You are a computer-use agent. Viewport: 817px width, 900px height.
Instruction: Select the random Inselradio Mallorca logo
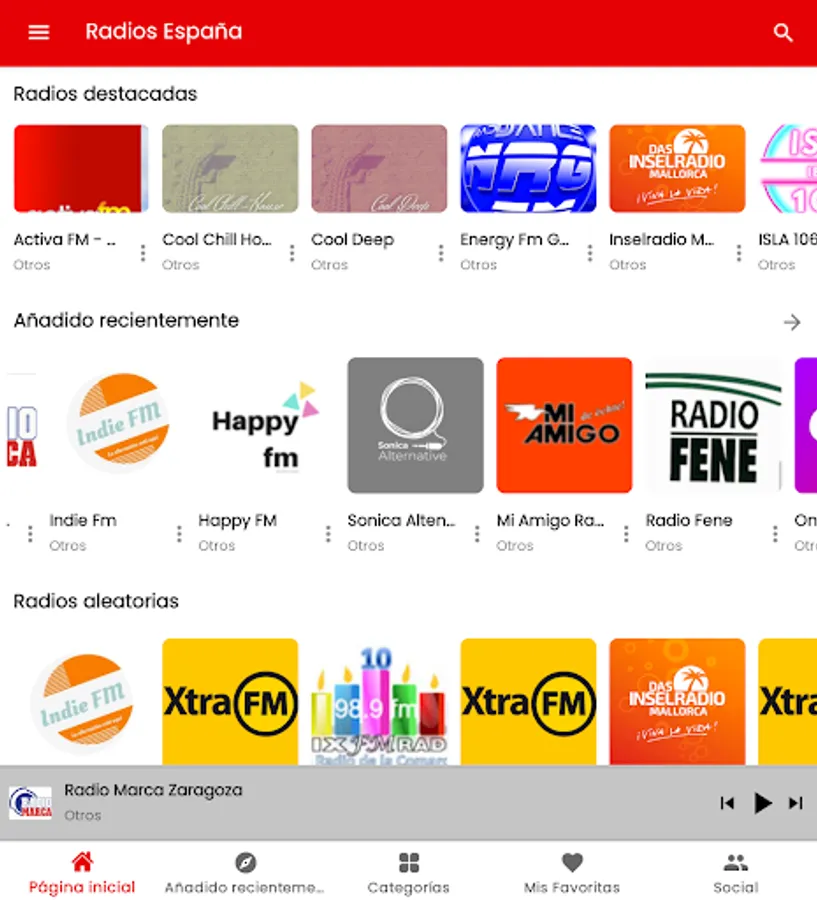[677, 701]
